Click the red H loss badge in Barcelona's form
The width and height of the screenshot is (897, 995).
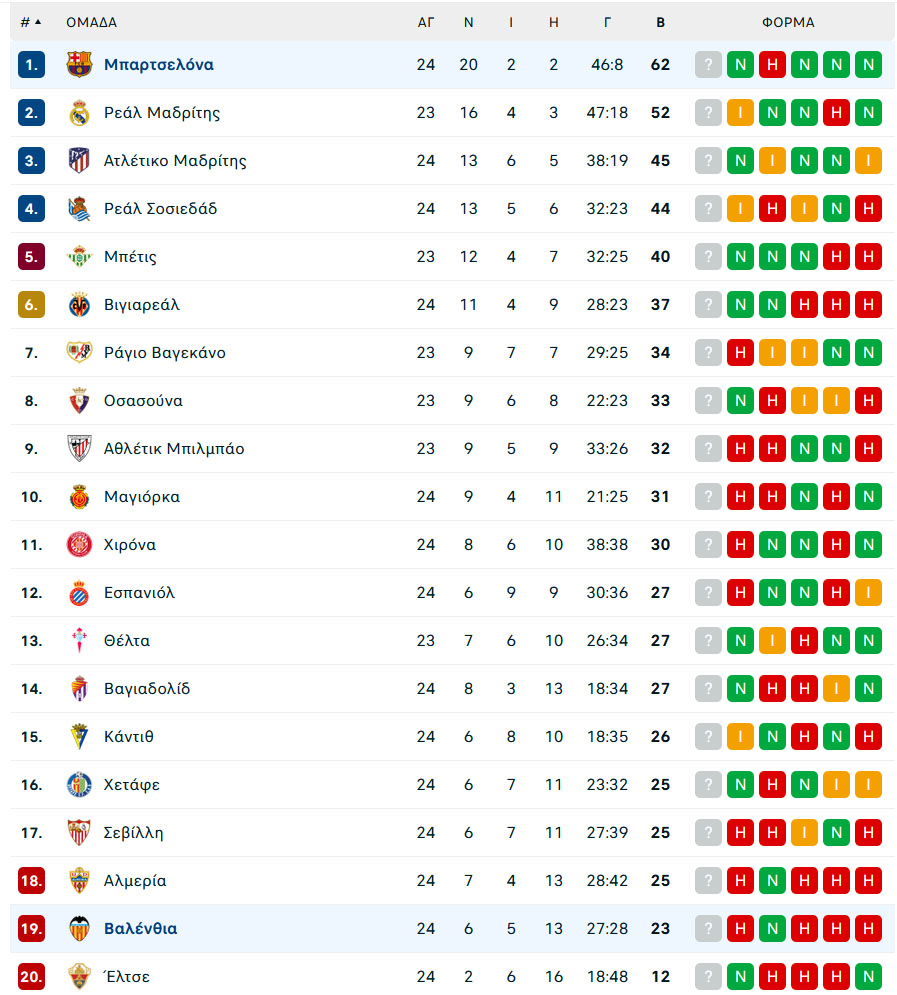772,65
